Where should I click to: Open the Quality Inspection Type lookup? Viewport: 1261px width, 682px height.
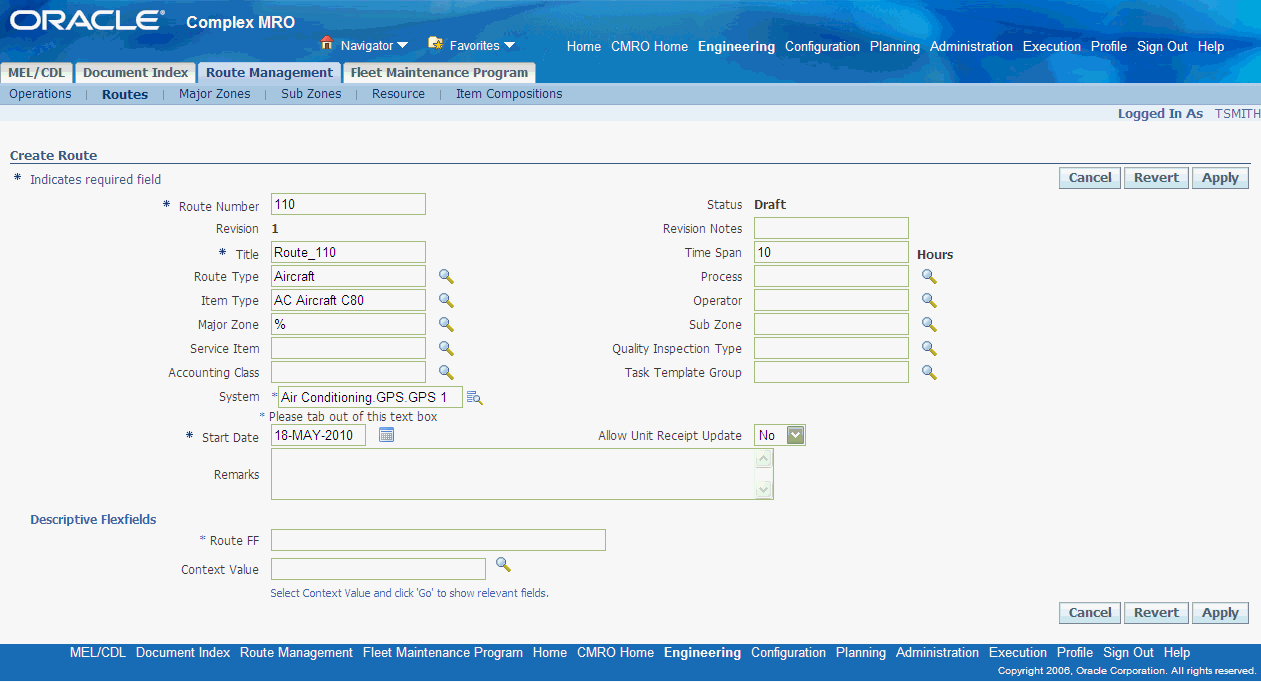pyautogui.click(x=929, y=349)
